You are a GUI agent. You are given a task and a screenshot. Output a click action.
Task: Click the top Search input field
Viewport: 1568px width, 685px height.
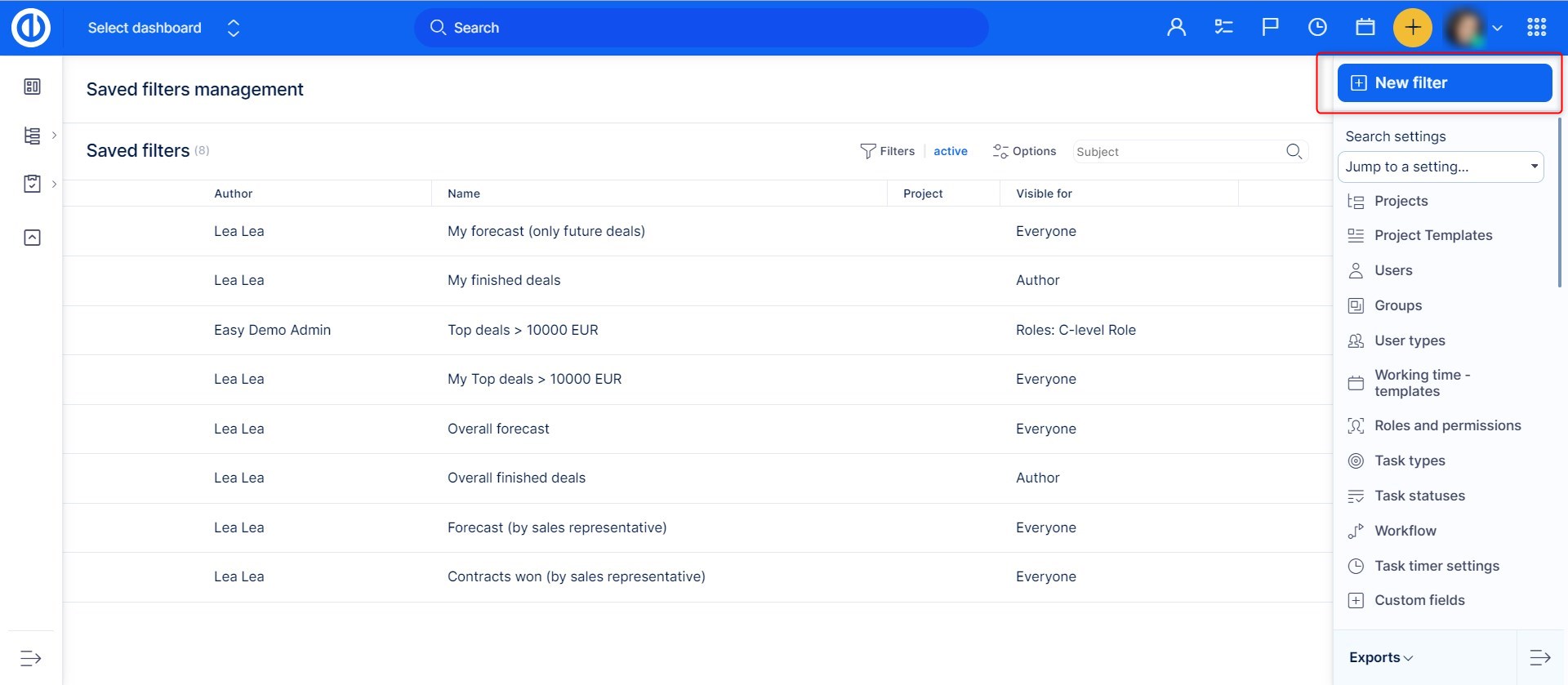(x=701, y=28)
